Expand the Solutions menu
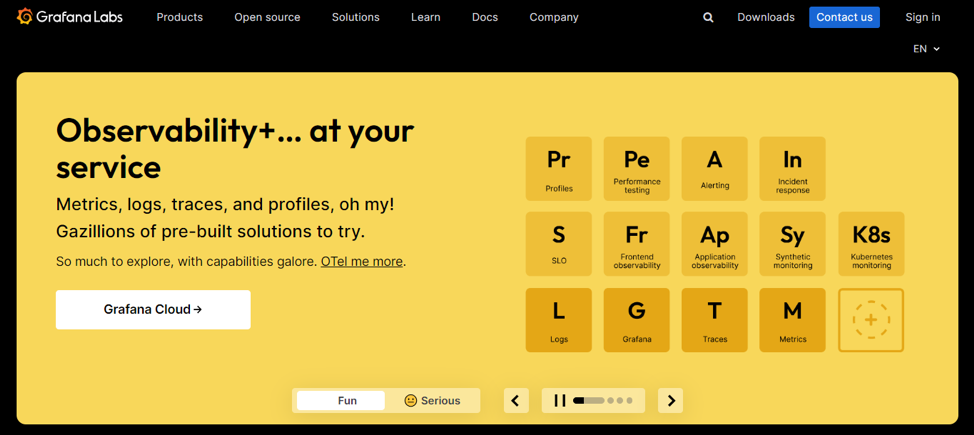The height and width of the screenshot is (435, 974). [355, 17]
